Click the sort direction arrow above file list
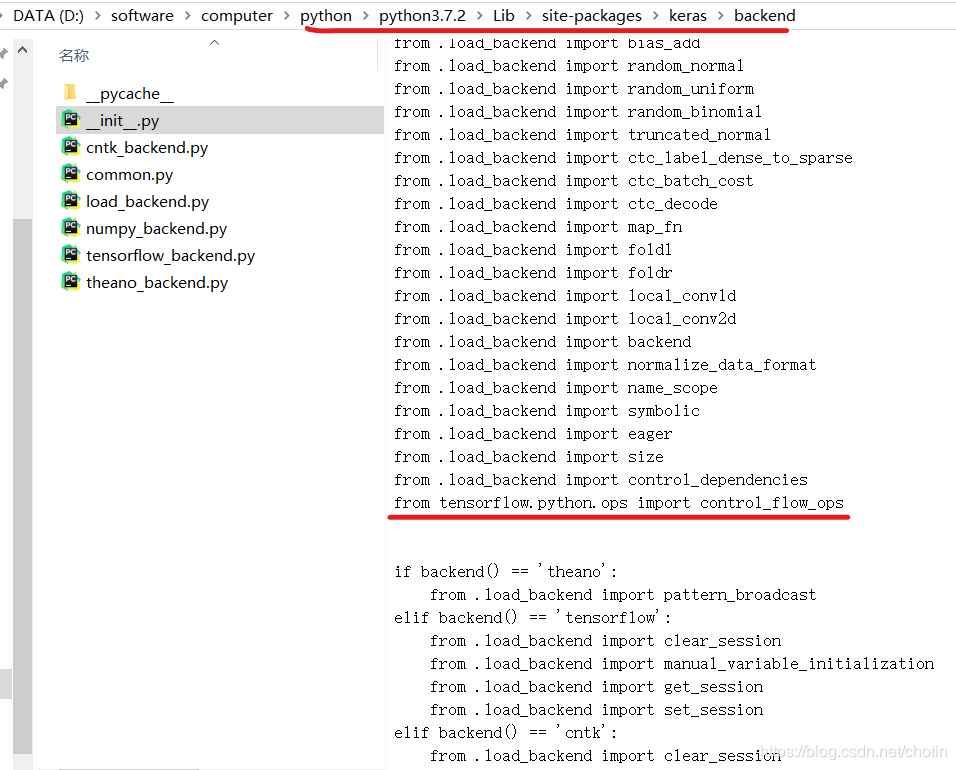Image resolution: width=956 pixels, height=770 pixels. (x=214, y=43)
